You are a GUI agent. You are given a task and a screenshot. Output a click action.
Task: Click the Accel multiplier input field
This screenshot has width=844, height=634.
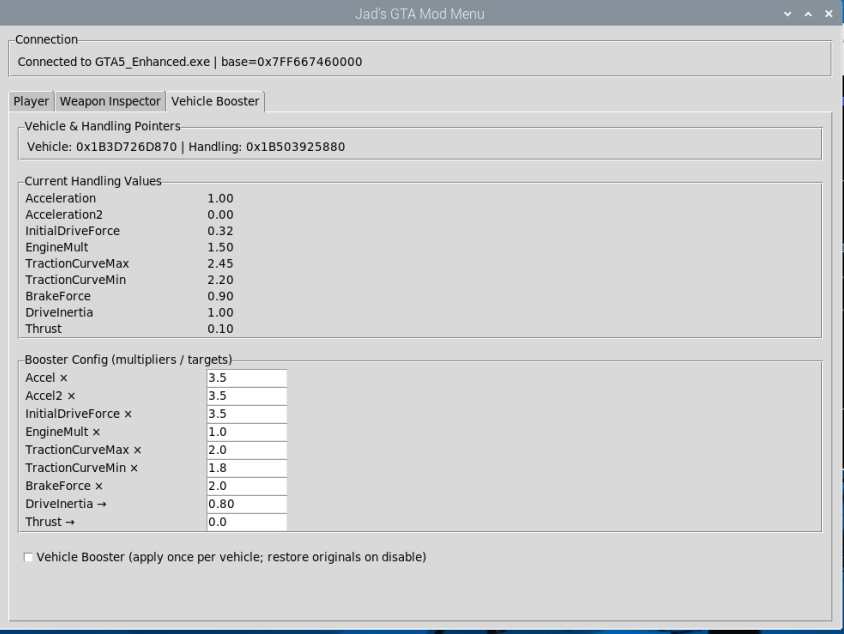point(247,378)
